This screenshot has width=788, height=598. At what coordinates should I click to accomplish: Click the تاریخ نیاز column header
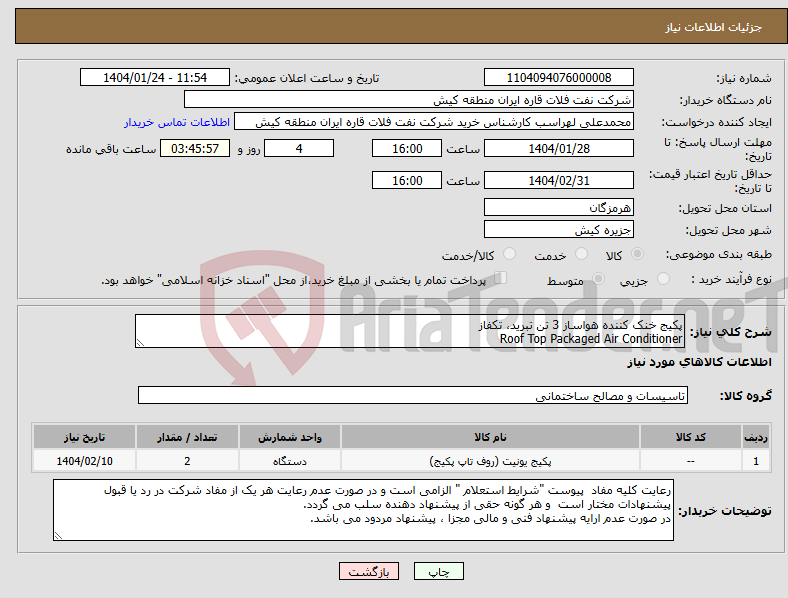(x=84, y=437)
